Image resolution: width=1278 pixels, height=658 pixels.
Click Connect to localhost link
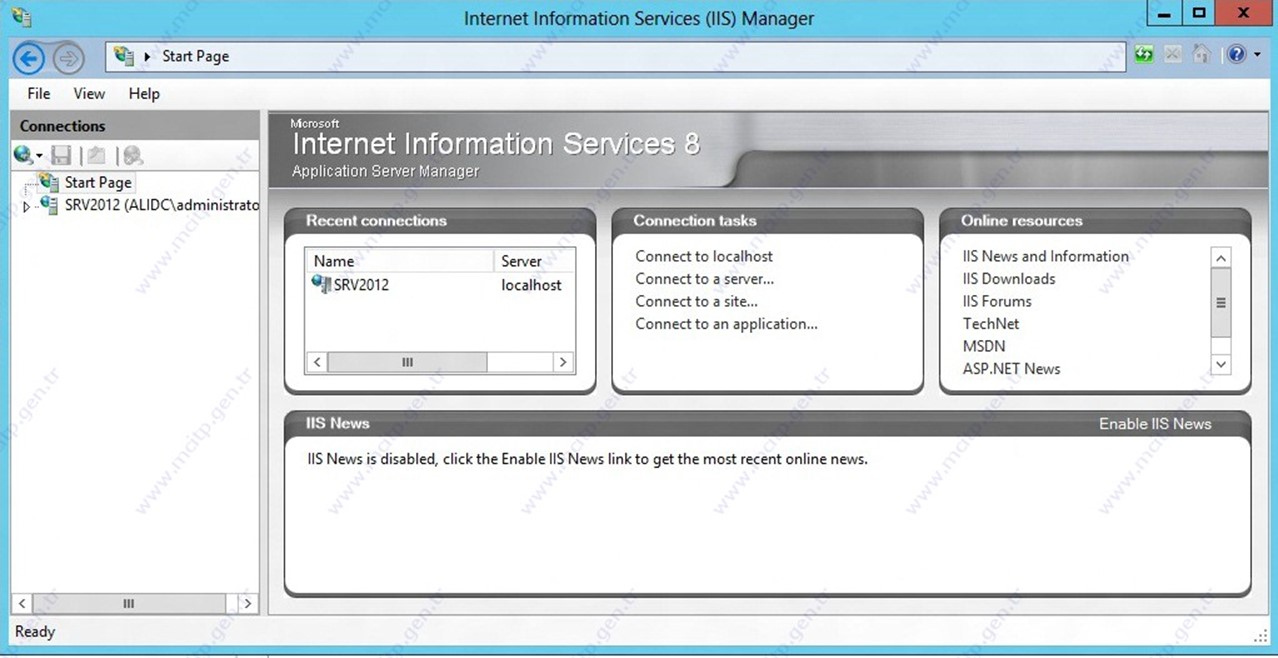coord(704,256)
